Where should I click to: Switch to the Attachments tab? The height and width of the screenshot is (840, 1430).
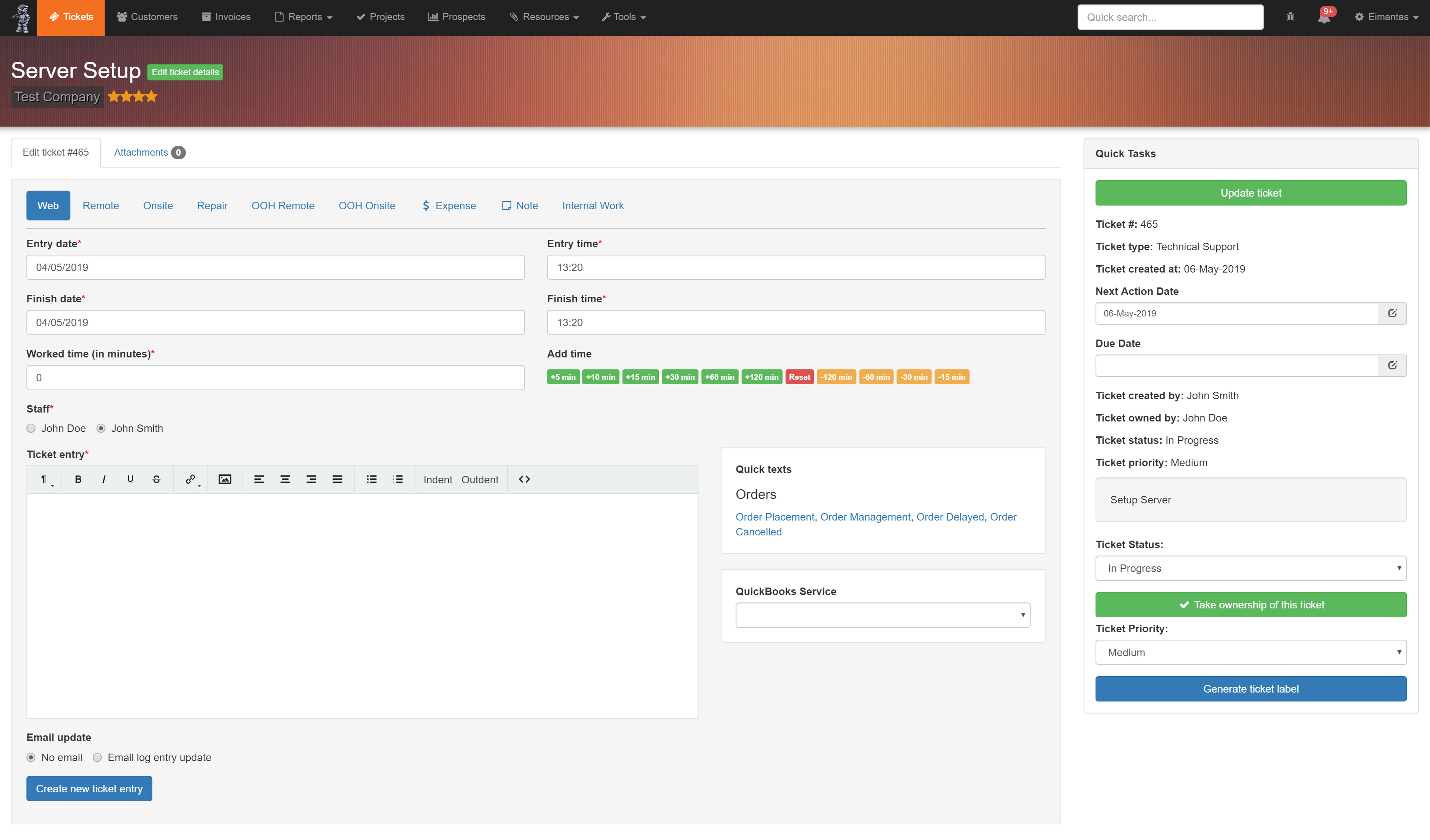click(x=149, y=152)
